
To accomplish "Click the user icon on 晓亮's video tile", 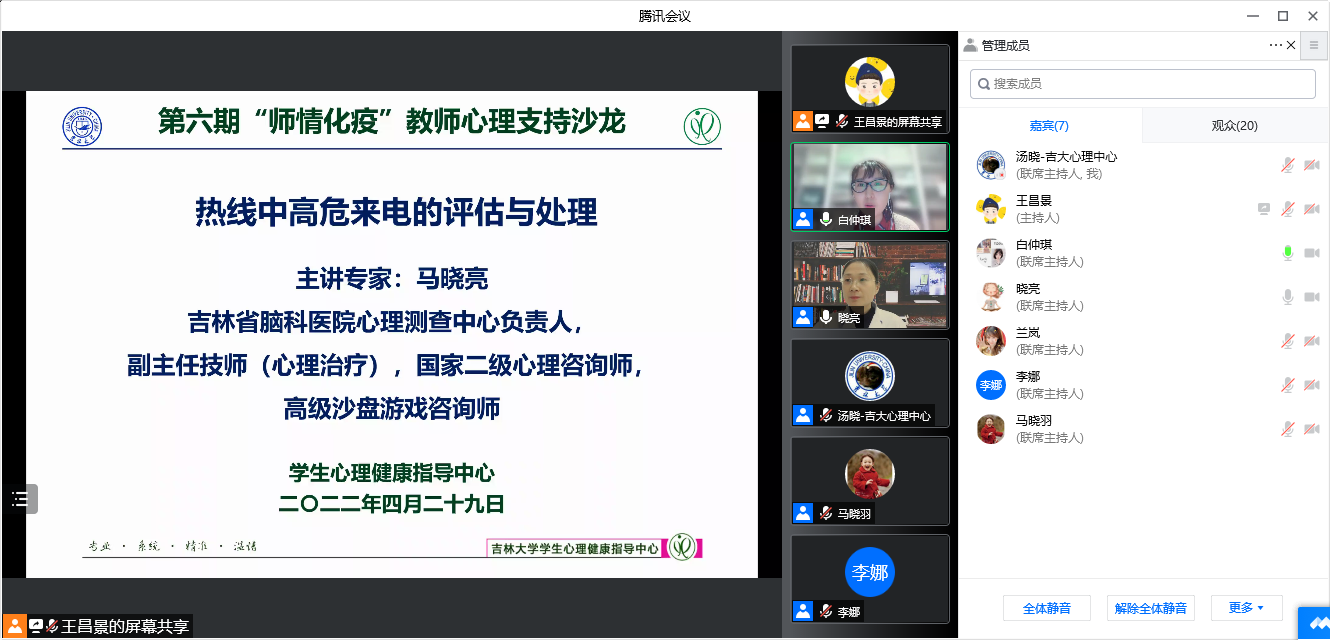I will (x=803, y=317).
